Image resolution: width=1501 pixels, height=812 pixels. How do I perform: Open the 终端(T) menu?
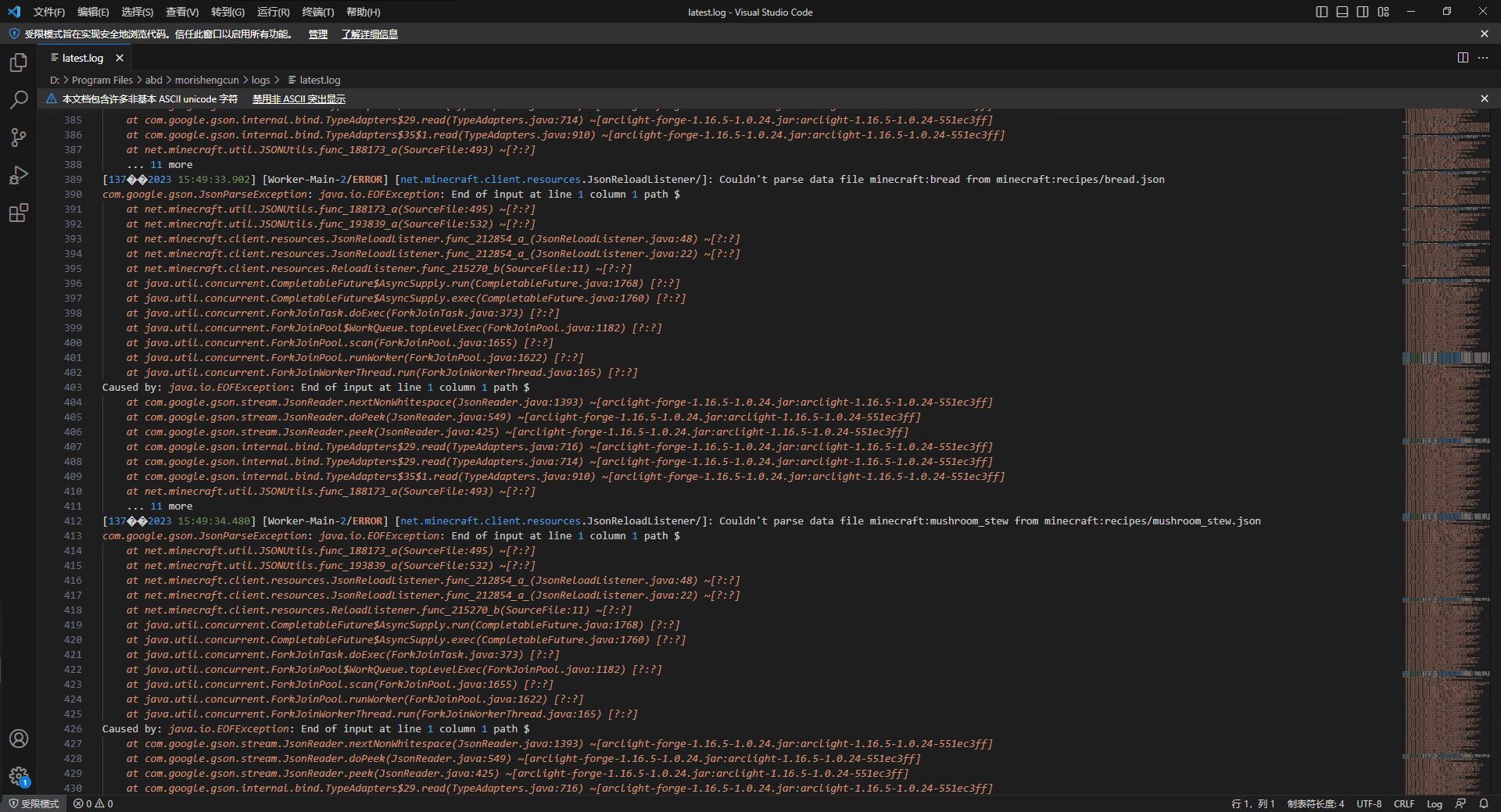[317, 12]
